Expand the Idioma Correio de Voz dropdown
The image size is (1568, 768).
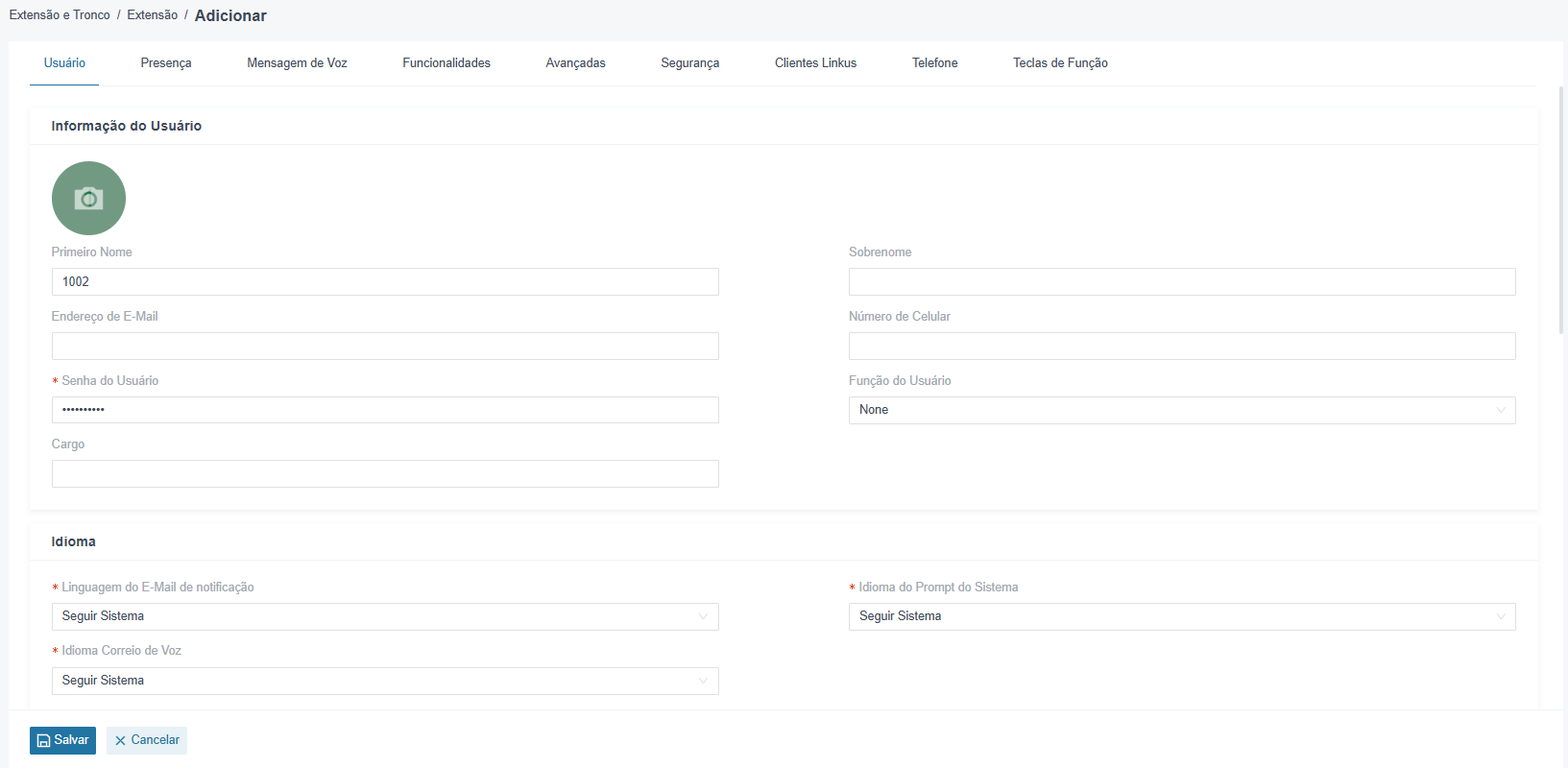pos(385,681)
